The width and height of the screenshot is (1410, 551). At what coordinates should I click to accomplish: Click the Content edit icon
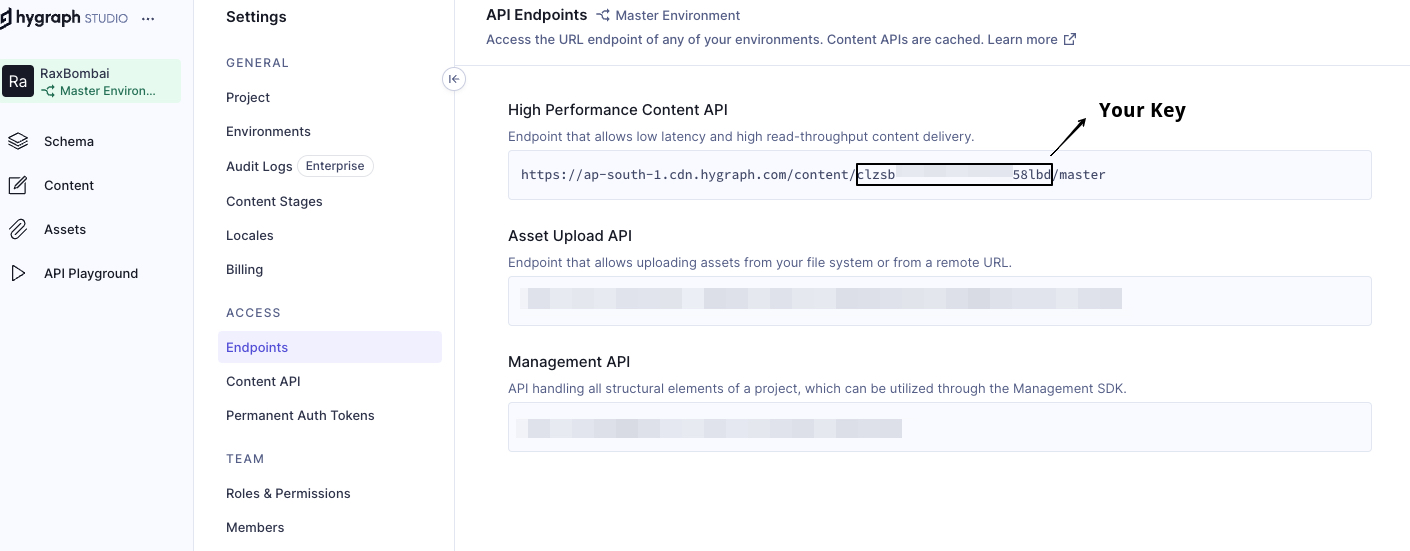coord(18,185)
